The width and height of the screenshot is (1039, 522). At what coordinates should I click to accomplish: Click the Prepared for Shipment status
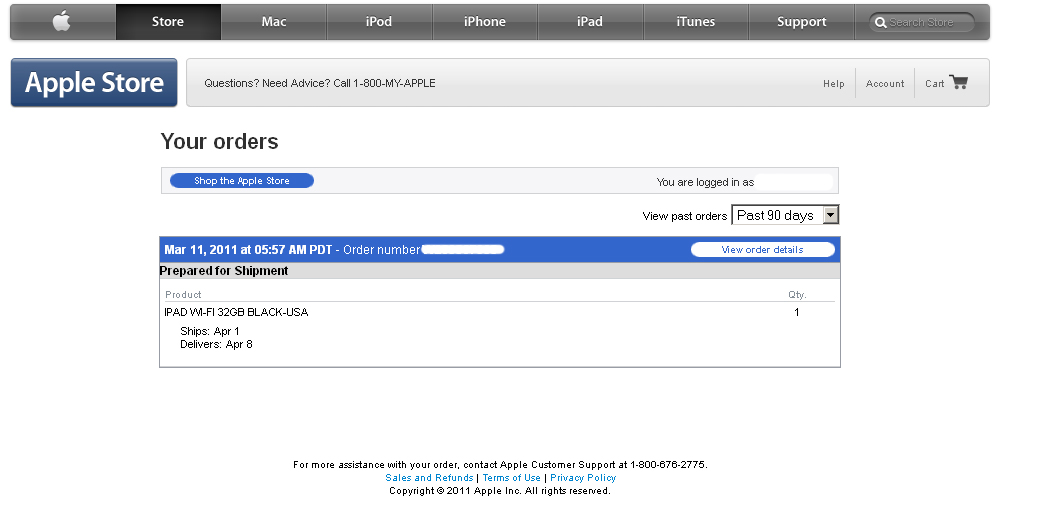coord(224,271)
